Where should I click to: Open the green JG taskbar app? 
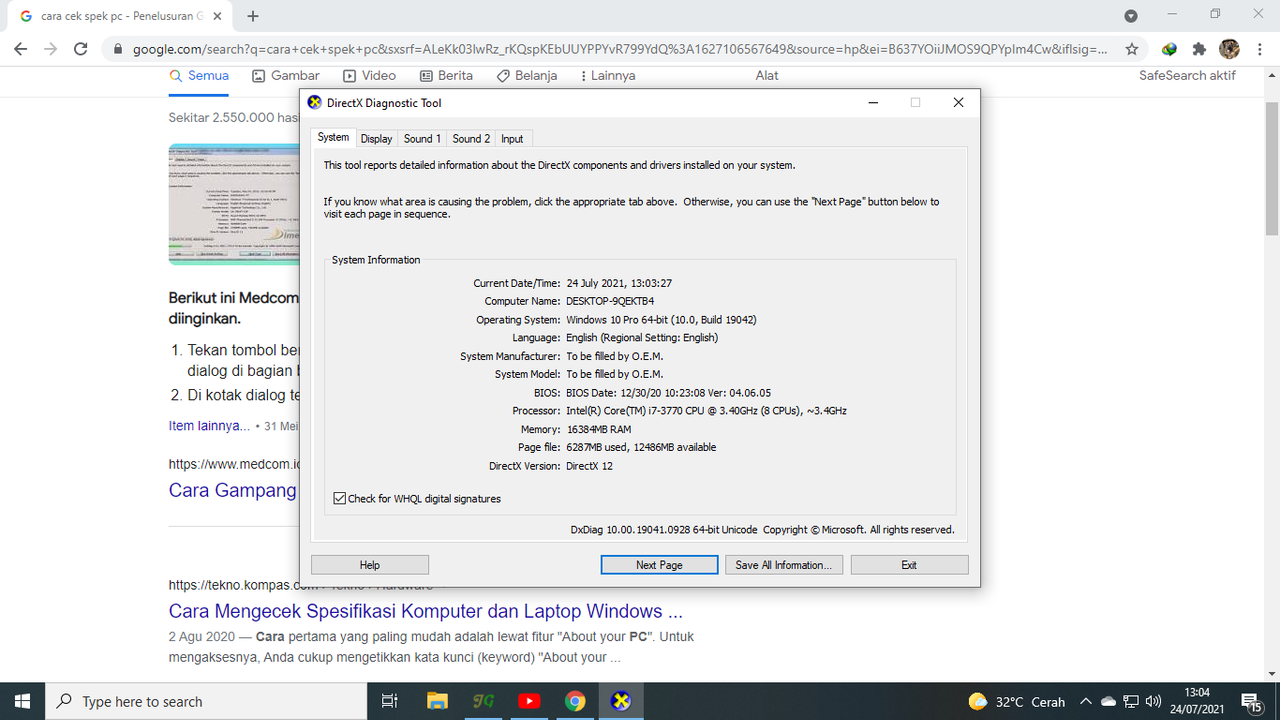[x=483, y=701]
